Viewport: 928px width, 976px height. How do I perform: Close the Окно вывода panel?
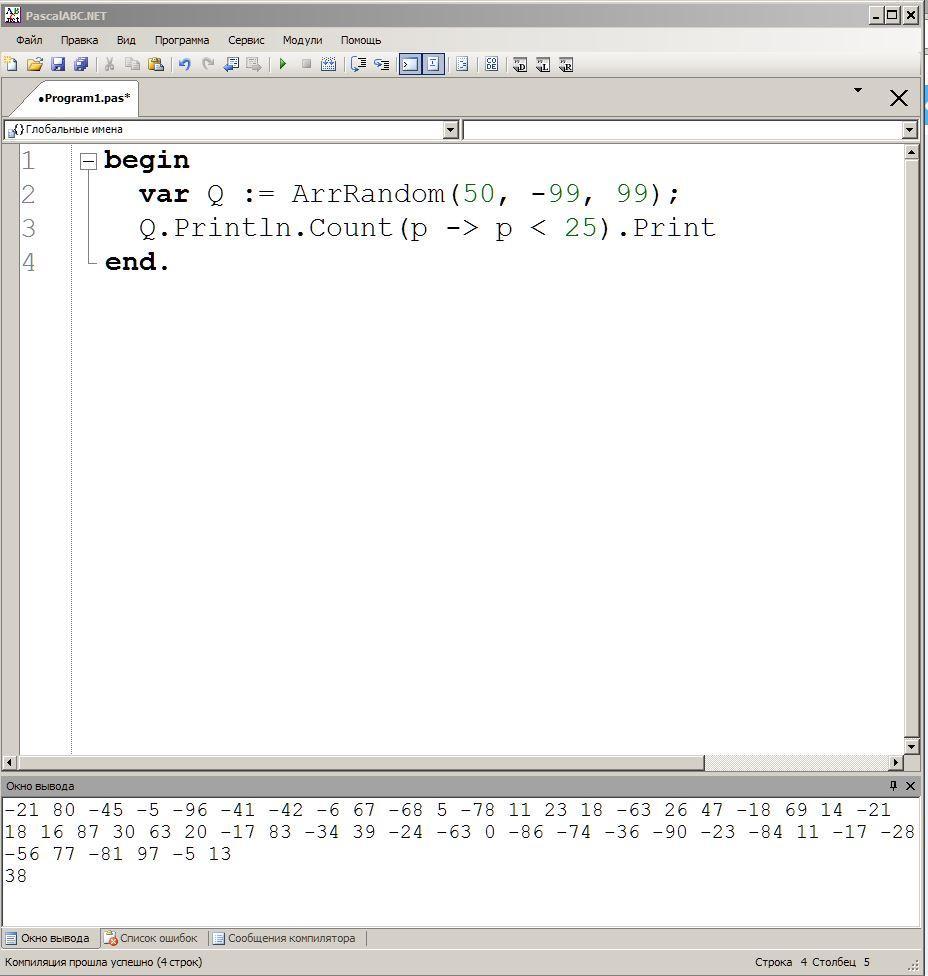point(910,786)
